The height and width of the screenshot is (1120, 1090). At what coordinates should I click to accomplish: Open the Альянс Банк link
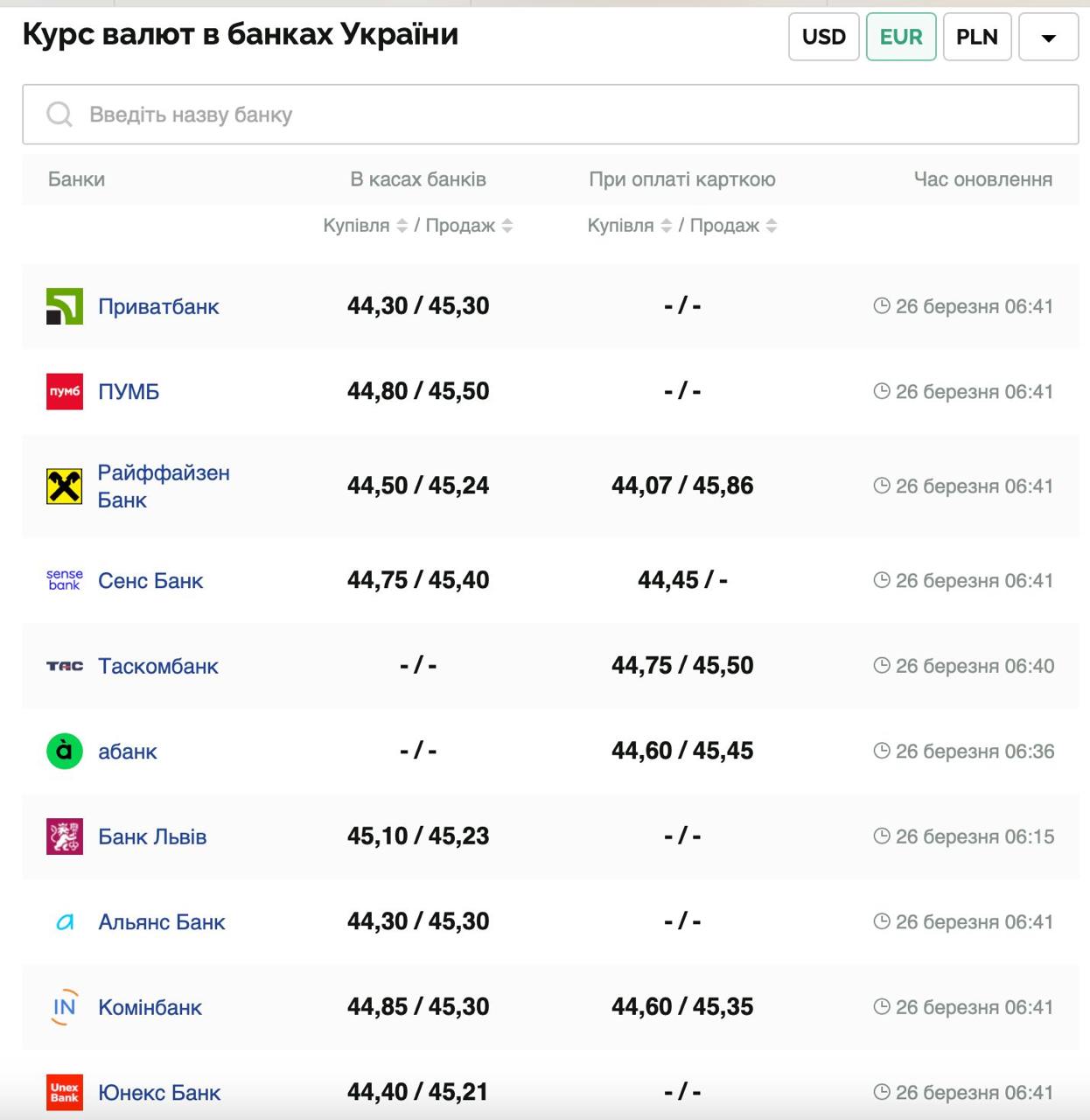(161, 922)
